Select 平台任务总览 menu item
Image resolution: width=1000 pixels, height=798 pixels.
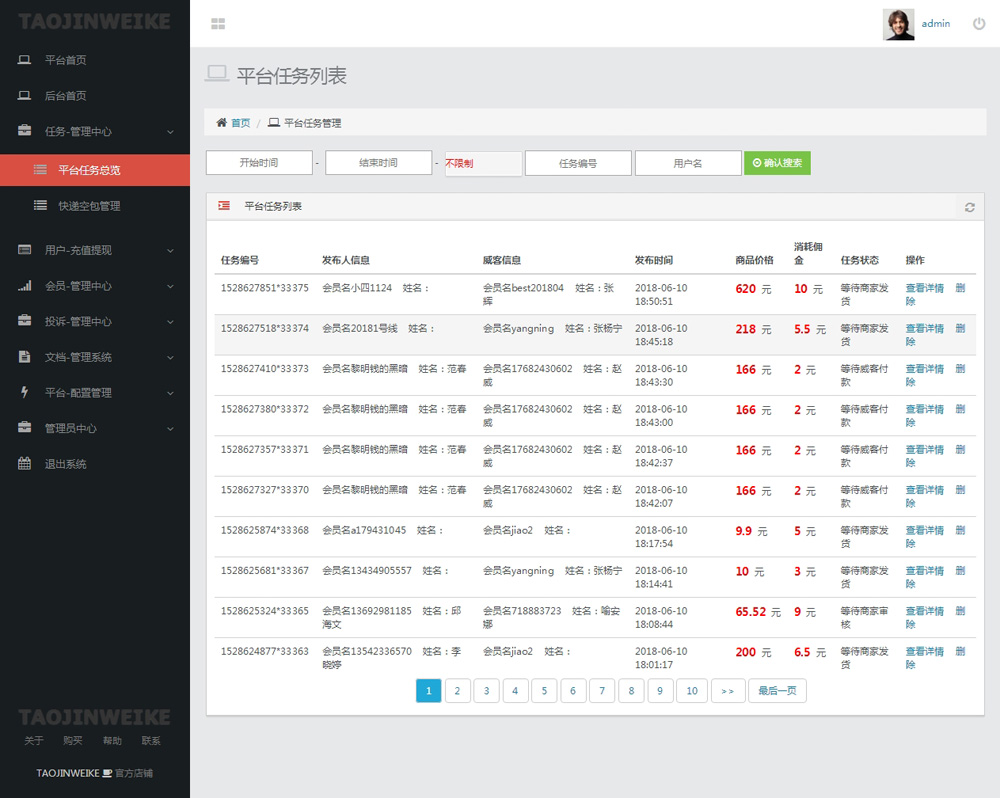[x=89, y=170]
